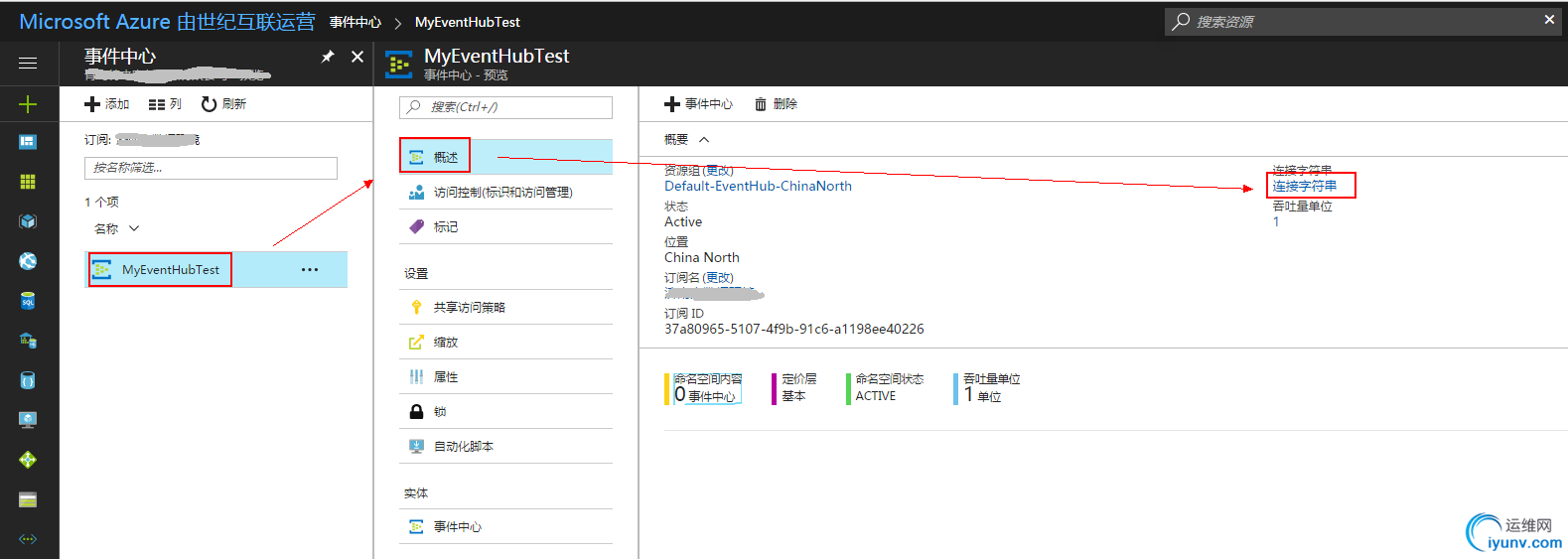Screen dimensions: 1568x559
Task: Open the ellipsis menu for MyEventHubTest
Action: coord(310,269)
